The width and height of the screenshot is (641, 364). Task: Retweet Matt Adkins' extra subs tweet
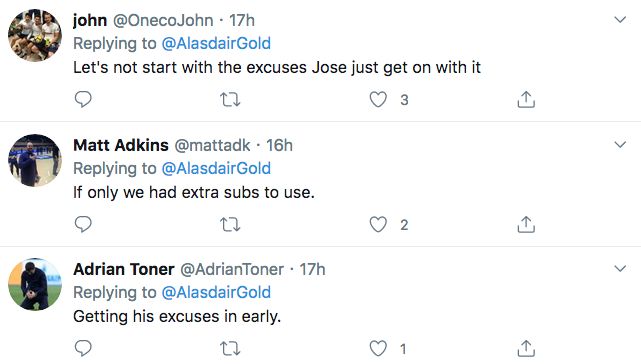230,225
